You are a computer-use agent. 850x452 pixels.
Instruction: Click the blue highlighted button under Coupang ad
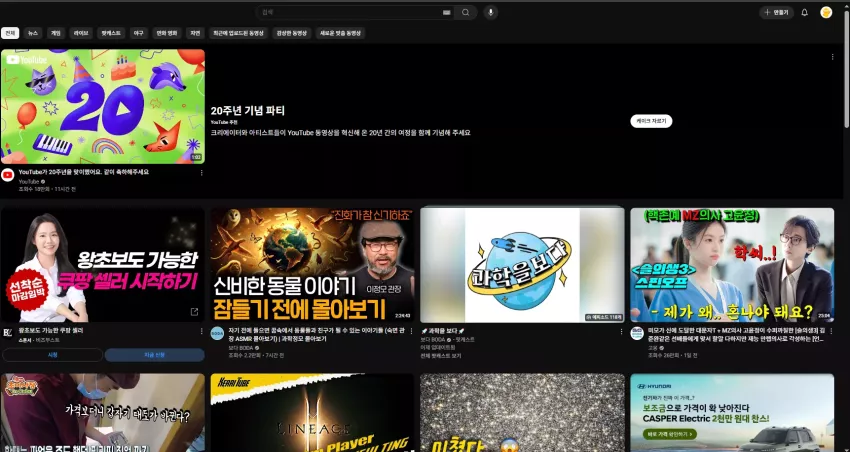pos(154,355)
